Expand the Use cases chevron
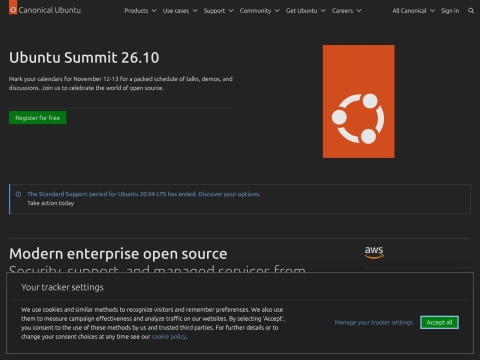Screen dimensions: 480x360 [x=195, y=11]
